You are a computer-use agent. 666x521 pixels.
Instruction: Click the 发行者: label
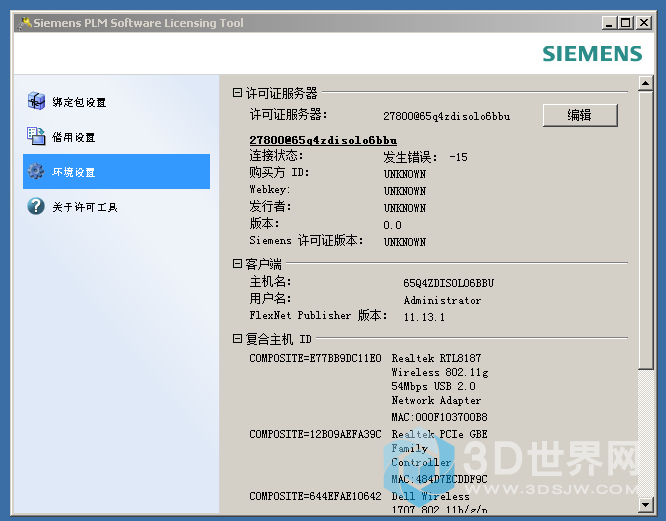click(270, 206)
